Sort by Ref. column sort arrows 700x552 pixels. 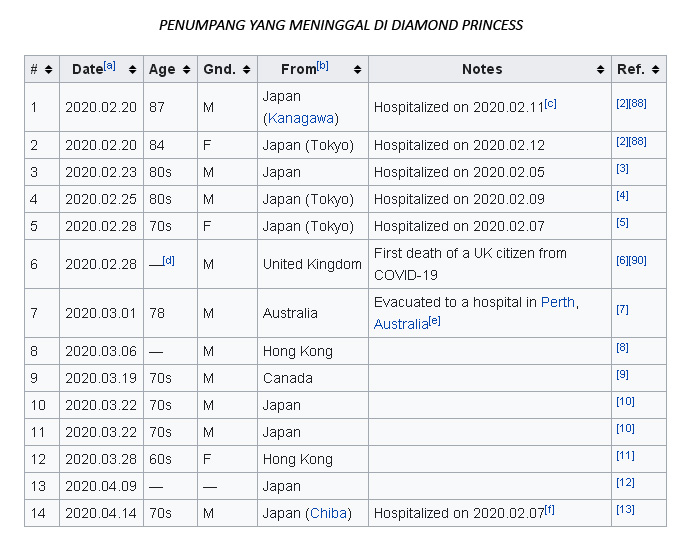(655, 70)
